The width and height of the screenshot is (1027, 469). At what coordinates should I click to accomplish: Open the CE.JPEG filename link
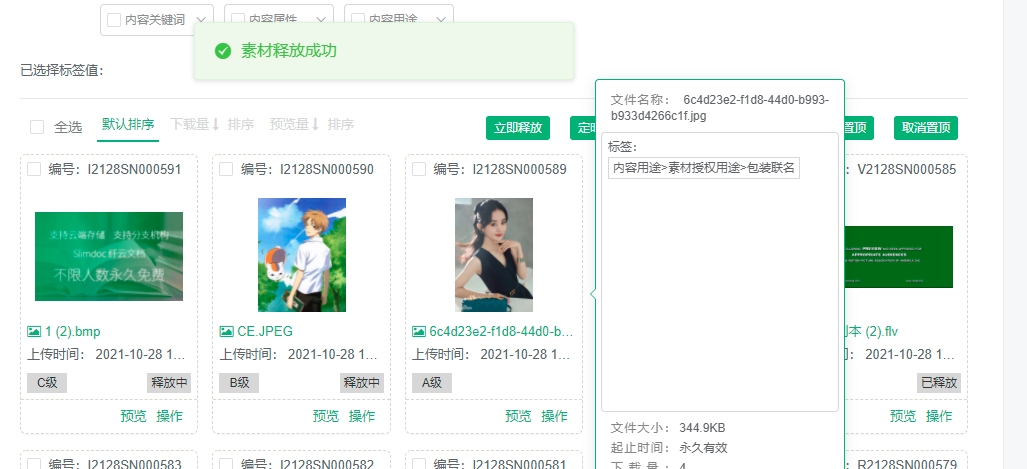265,331
